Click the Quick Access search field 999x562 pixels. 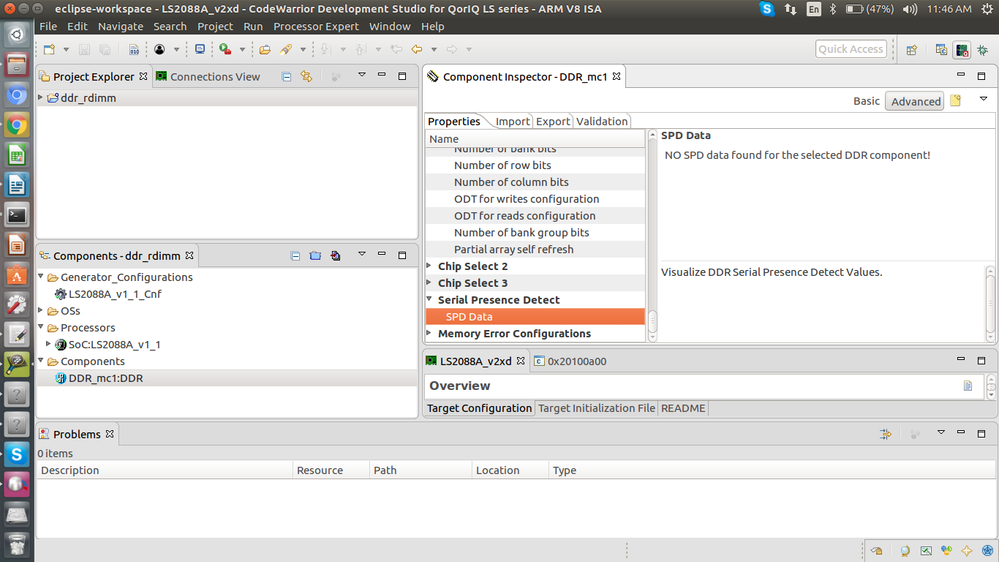pyautogui.click(x=851, y=49)
